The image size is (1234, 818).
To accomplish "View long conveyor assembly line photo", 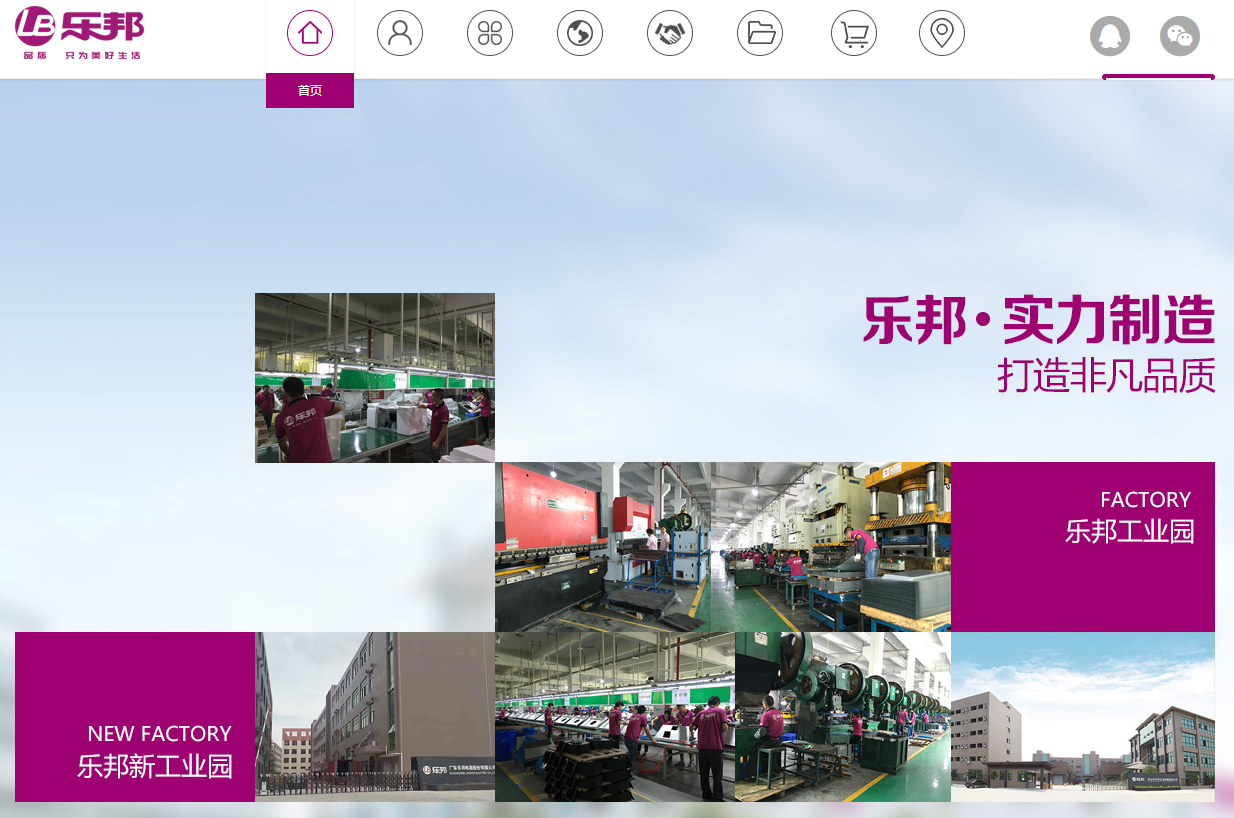I will (x=615, y=717).
